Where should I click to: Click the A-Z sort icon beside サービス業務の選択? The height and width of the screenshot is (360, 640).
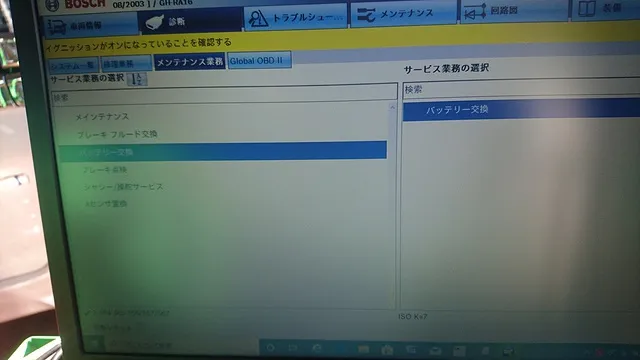pos(137,79)
